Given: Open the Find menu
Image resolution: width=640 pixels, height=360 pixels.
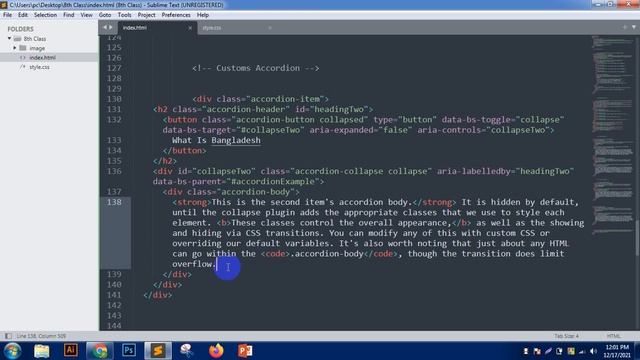Looking at the screenshot, I should (x=69, y=15).
